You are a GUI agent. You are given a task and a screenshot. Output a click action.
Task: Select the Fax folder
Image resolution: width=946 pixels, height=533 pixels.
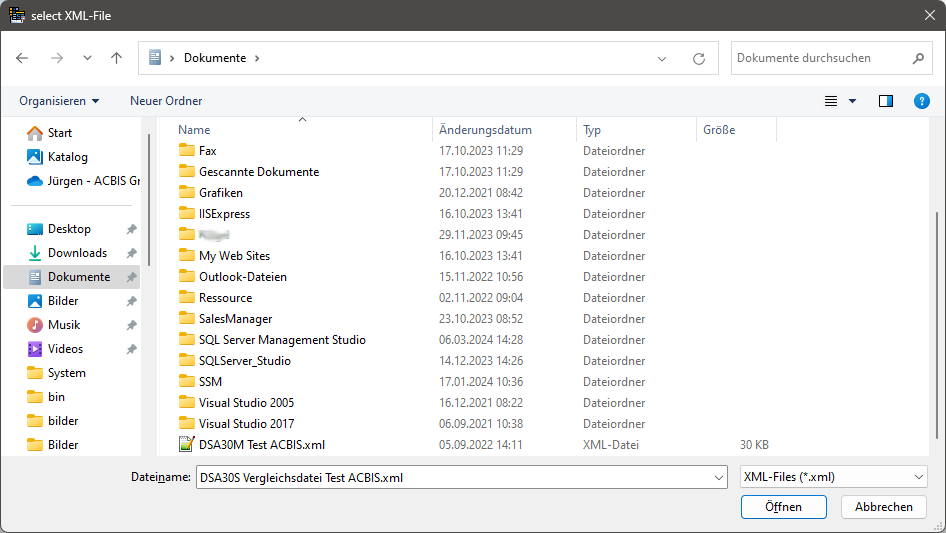point(208,151)
